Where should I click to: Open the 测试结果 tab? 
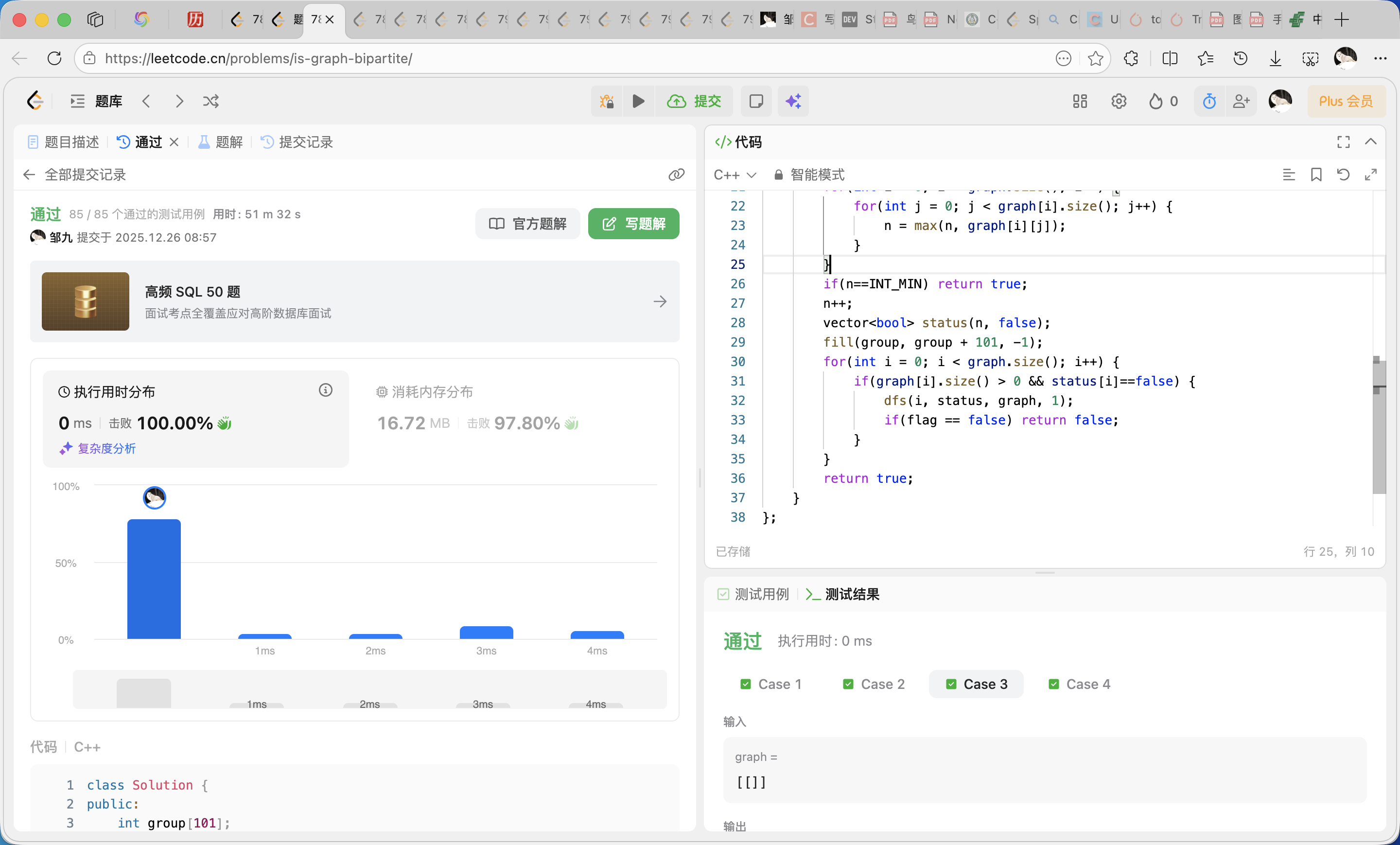coord(851,595)
